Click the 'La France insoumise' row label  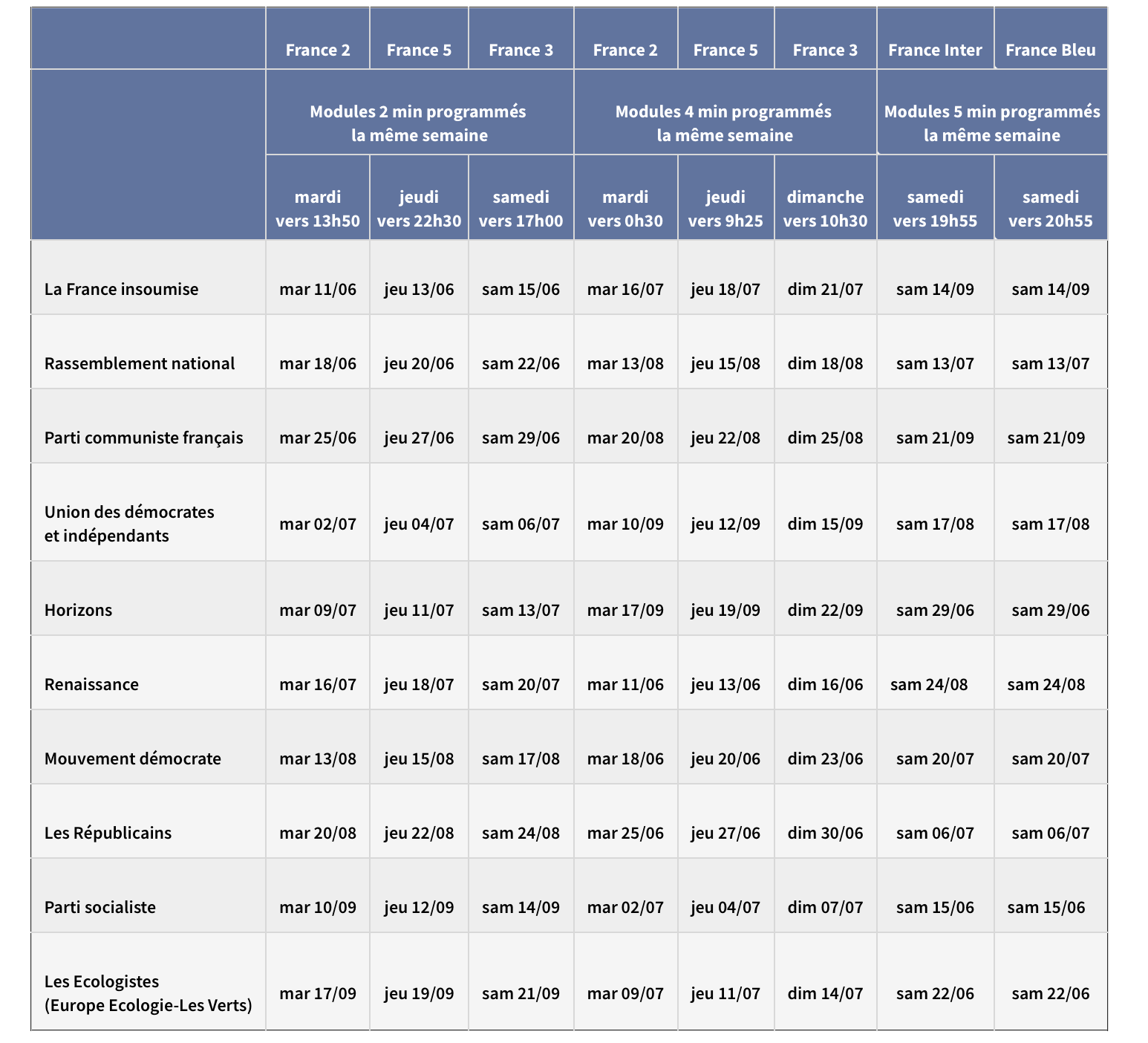click(122, 289)
